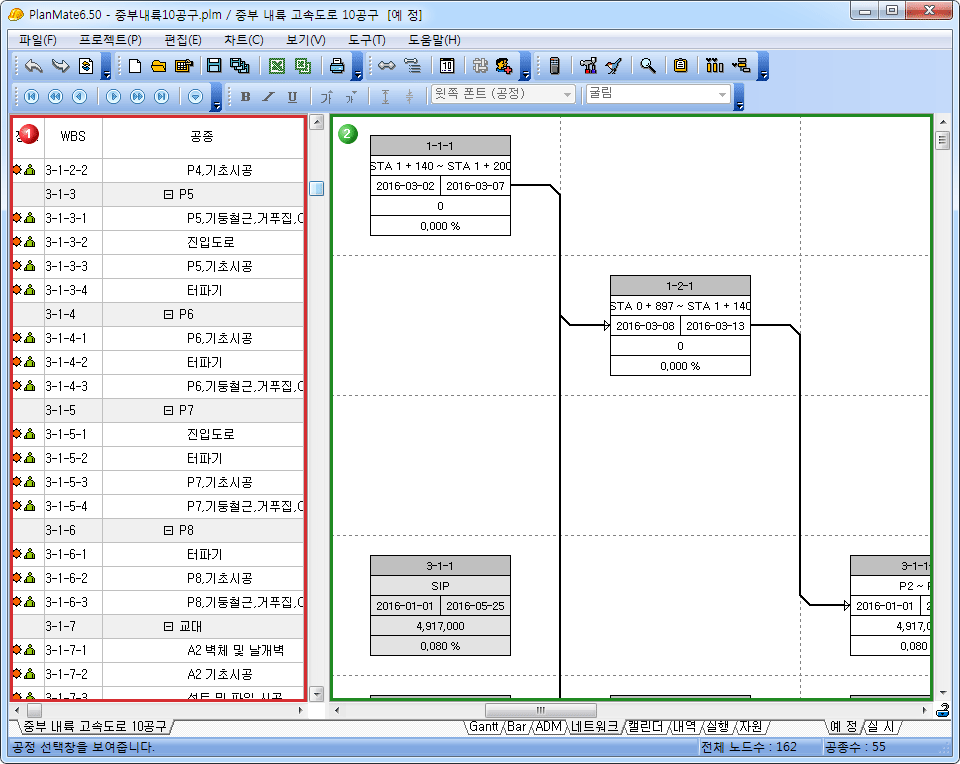Switch to the Gantt tab
The height and width of the screenshot is (764, 960).
(x=484, y=727)
